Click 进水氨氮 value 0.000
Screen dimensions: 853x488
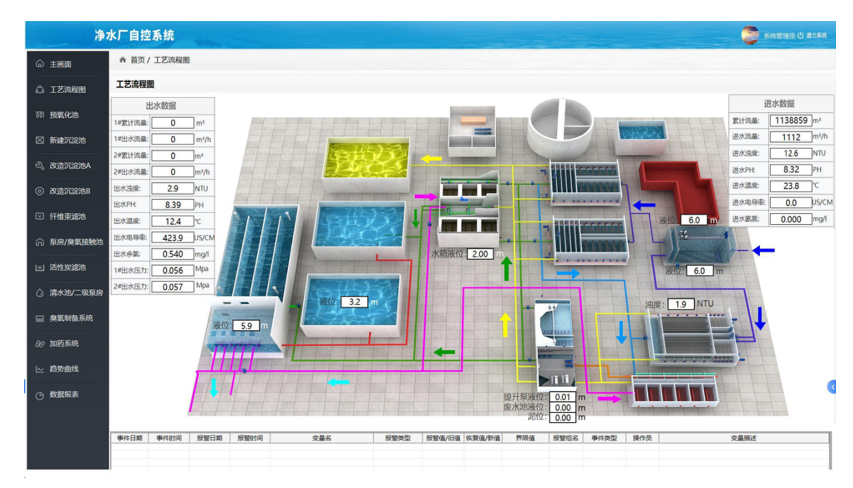[x=791, y=219]
